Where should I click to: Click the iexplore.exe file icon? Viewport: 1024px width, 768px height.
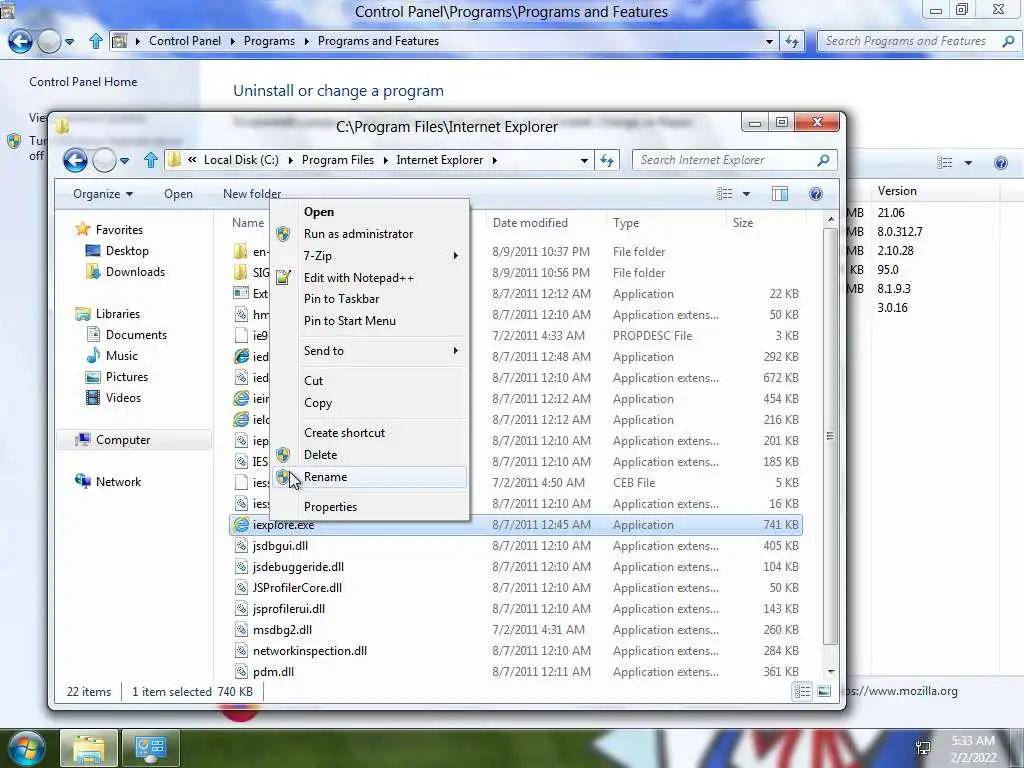click(x=241, y=524)
